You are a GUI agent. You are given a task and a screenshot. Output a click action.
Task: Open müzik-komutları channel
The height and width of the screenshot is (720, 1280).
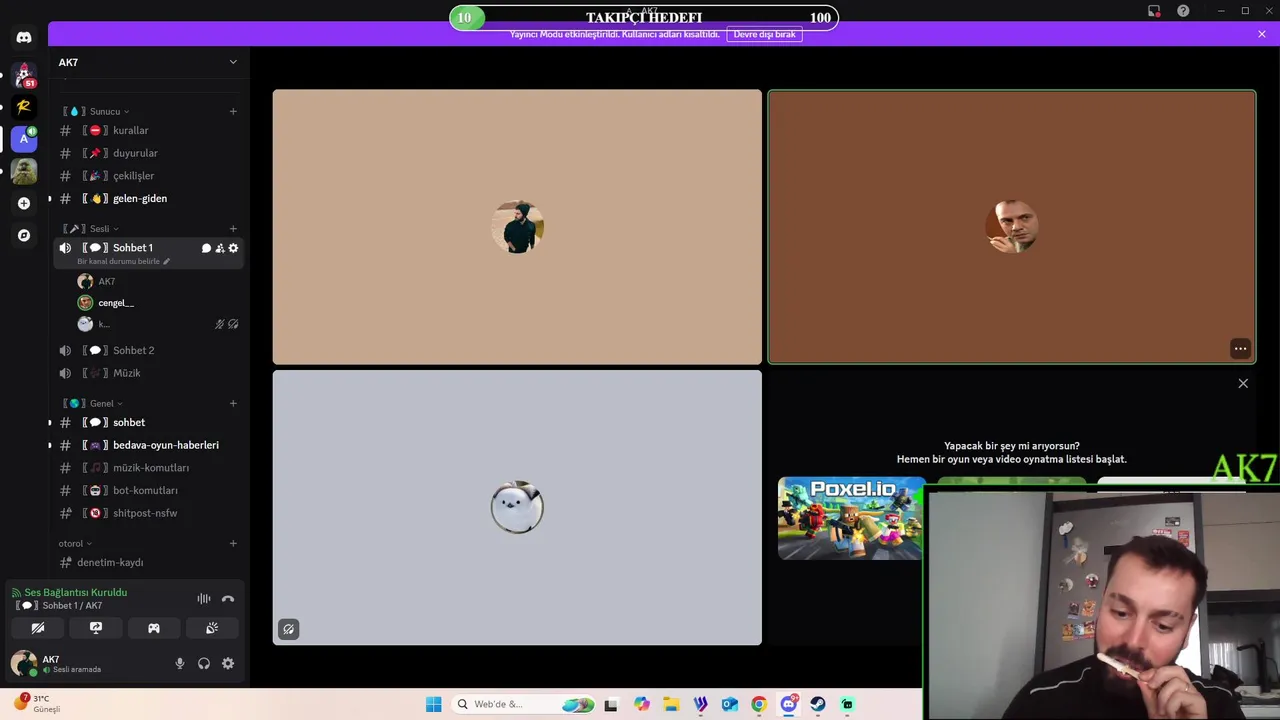point(148,467)
